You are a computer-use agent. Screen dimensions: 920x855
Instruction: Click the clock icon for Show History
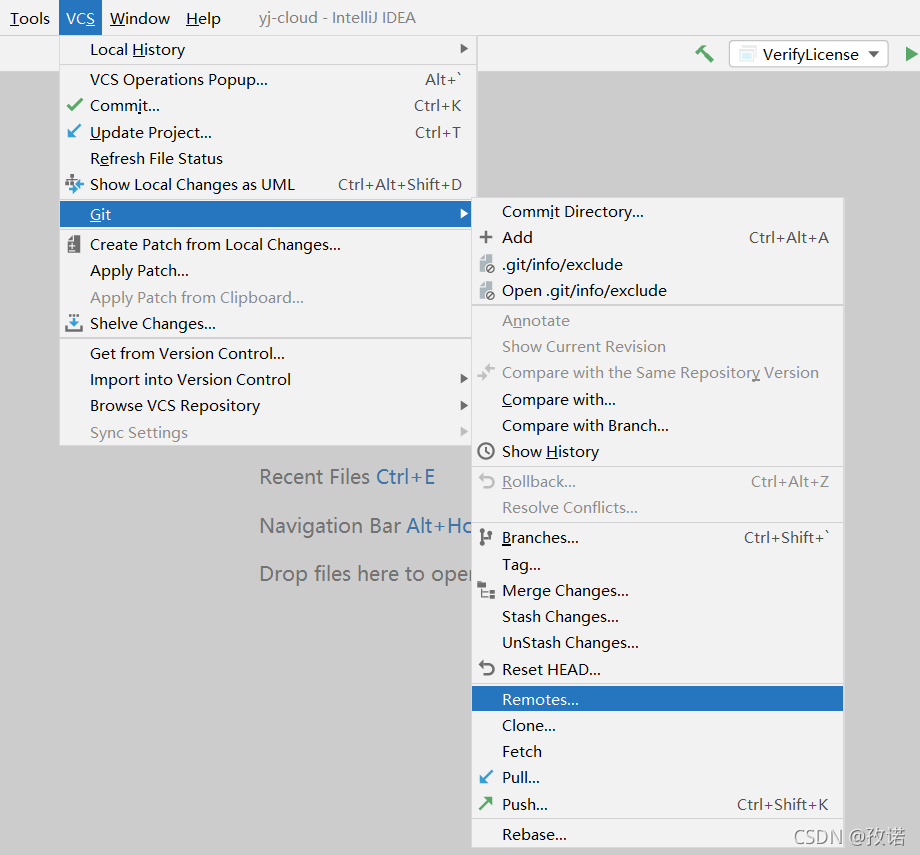tap(486, 451)
